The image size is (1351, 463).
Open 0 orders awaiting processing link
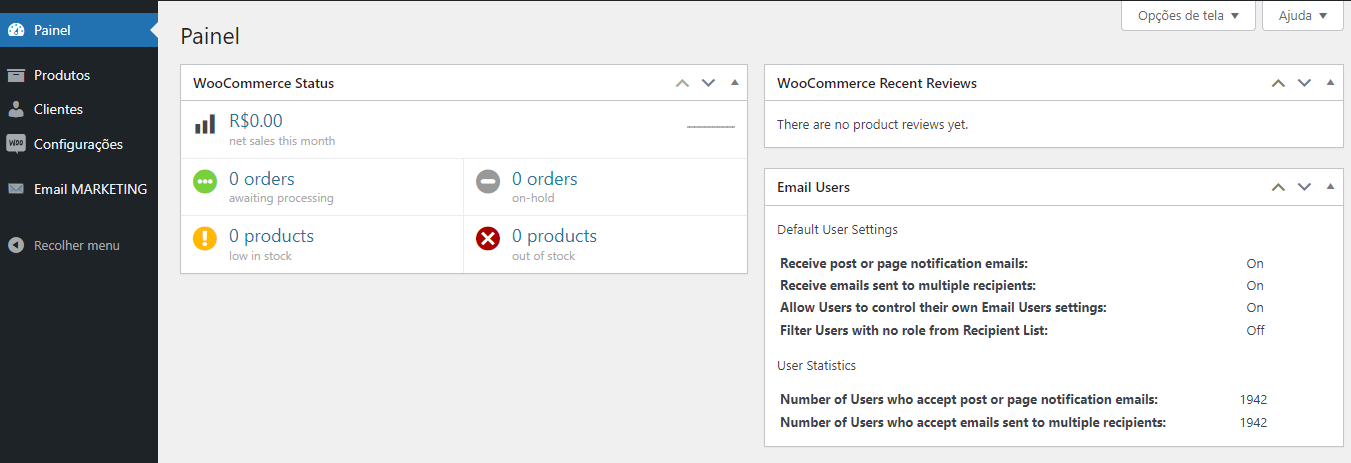pos(262,179)
